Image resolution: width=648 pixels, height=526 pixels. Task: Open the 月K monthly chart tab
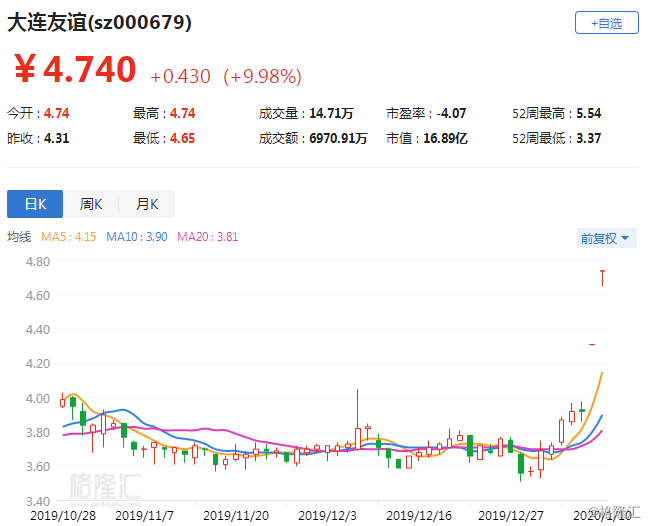click(x=147, y=204)
